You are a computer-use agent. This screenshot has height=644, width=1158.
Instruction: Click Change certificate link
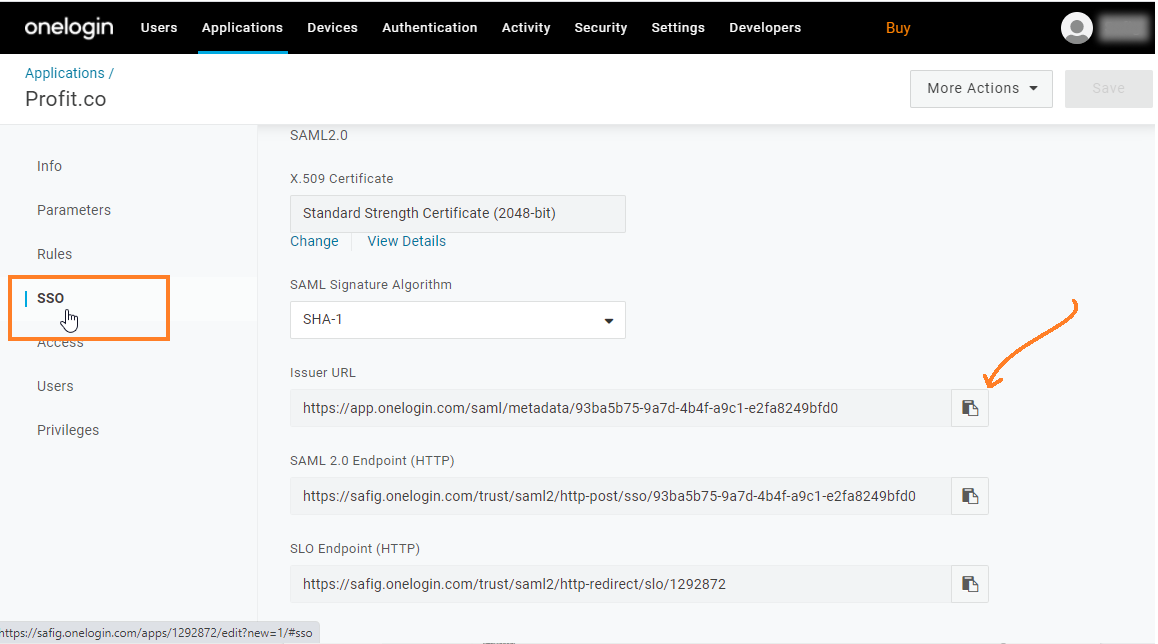(314, 242)
